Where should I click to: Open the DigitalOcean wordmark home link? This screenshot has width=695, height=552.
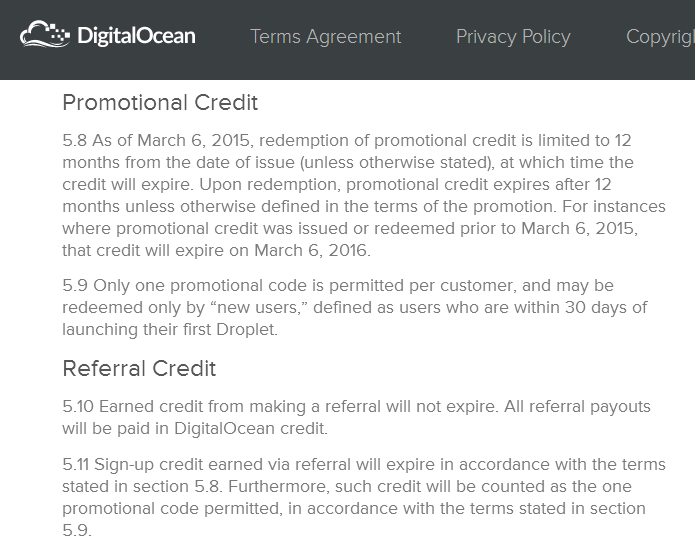(x=136, y=36)
